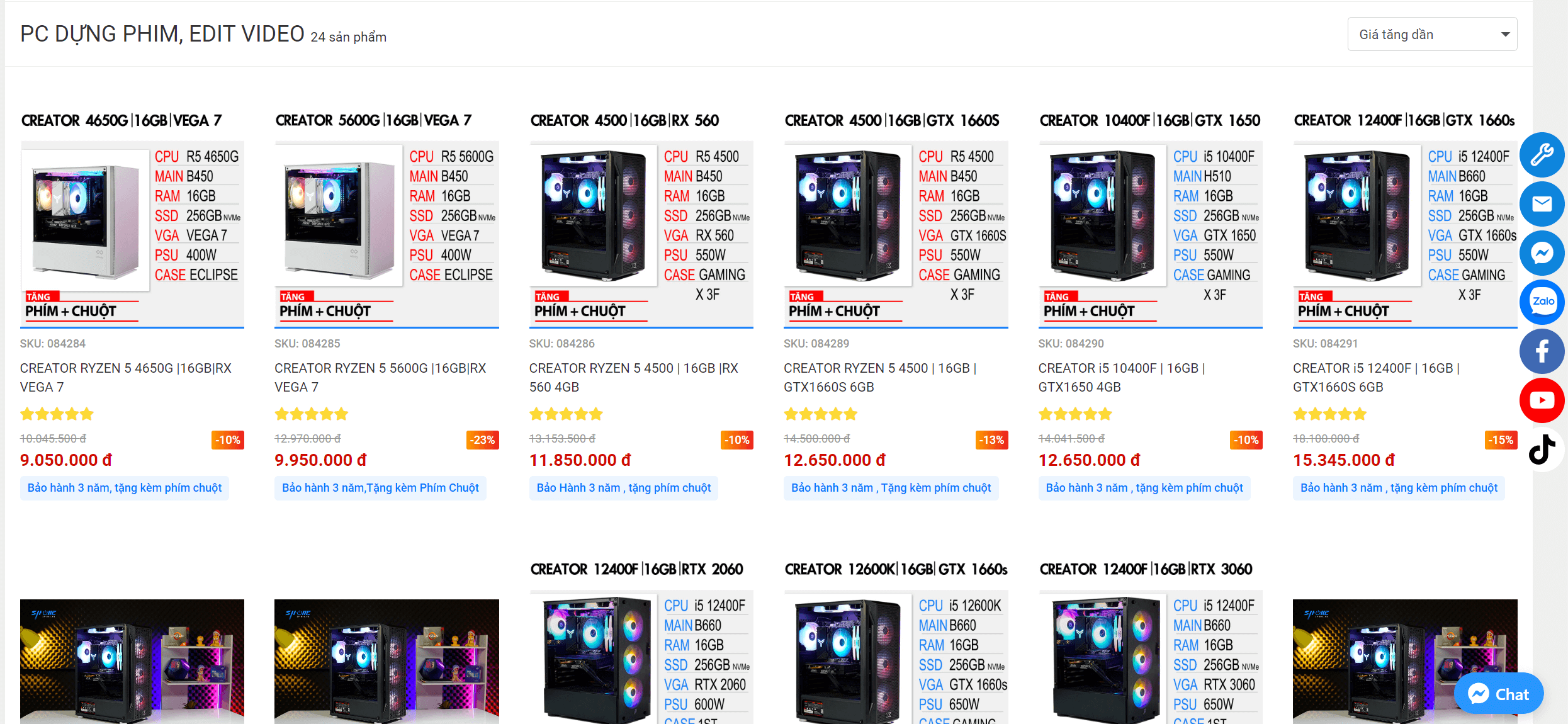Click the wrench tool icon in sidebar
The image size is (1568, 724).
(x=1542, y=155)
